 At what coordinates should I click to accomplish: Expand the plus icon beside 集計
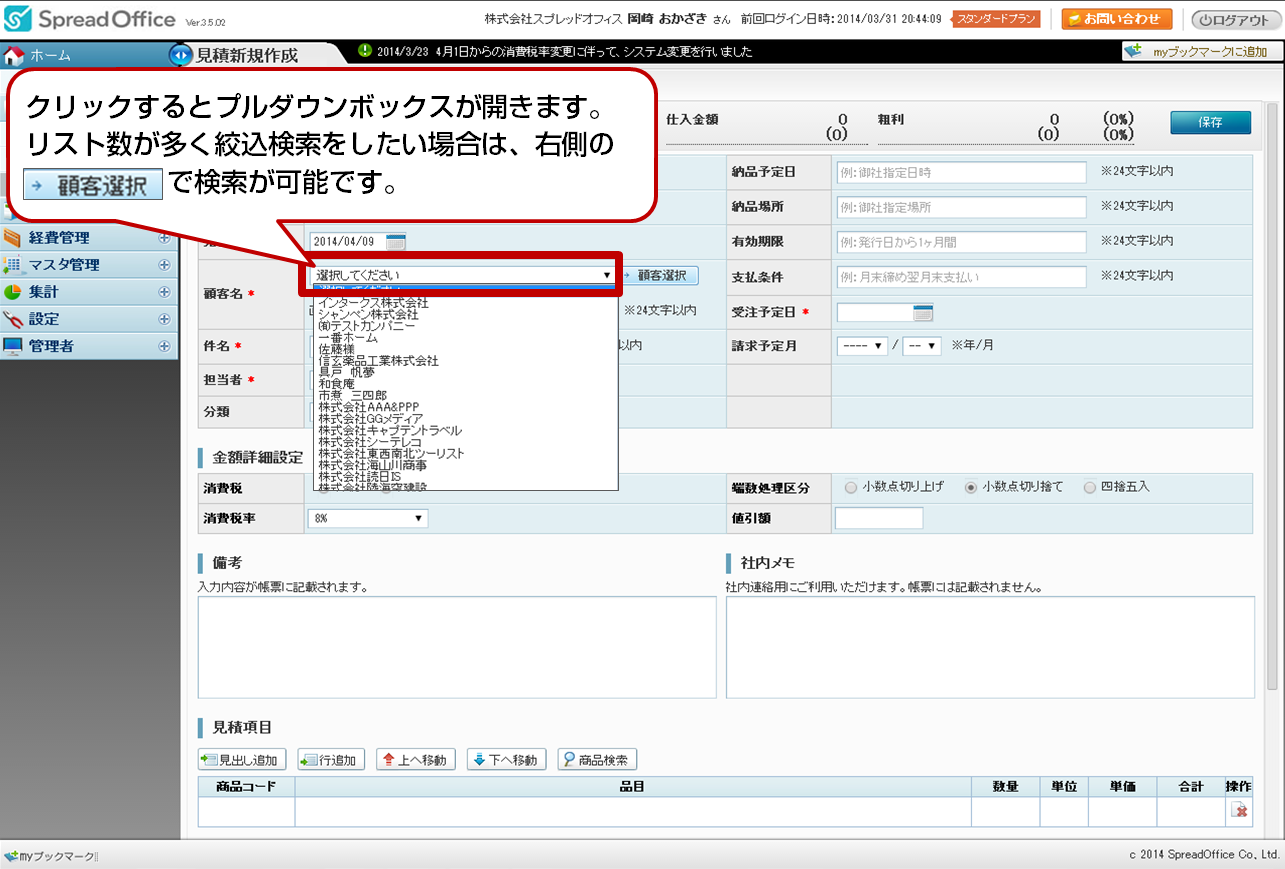point(164,292)
